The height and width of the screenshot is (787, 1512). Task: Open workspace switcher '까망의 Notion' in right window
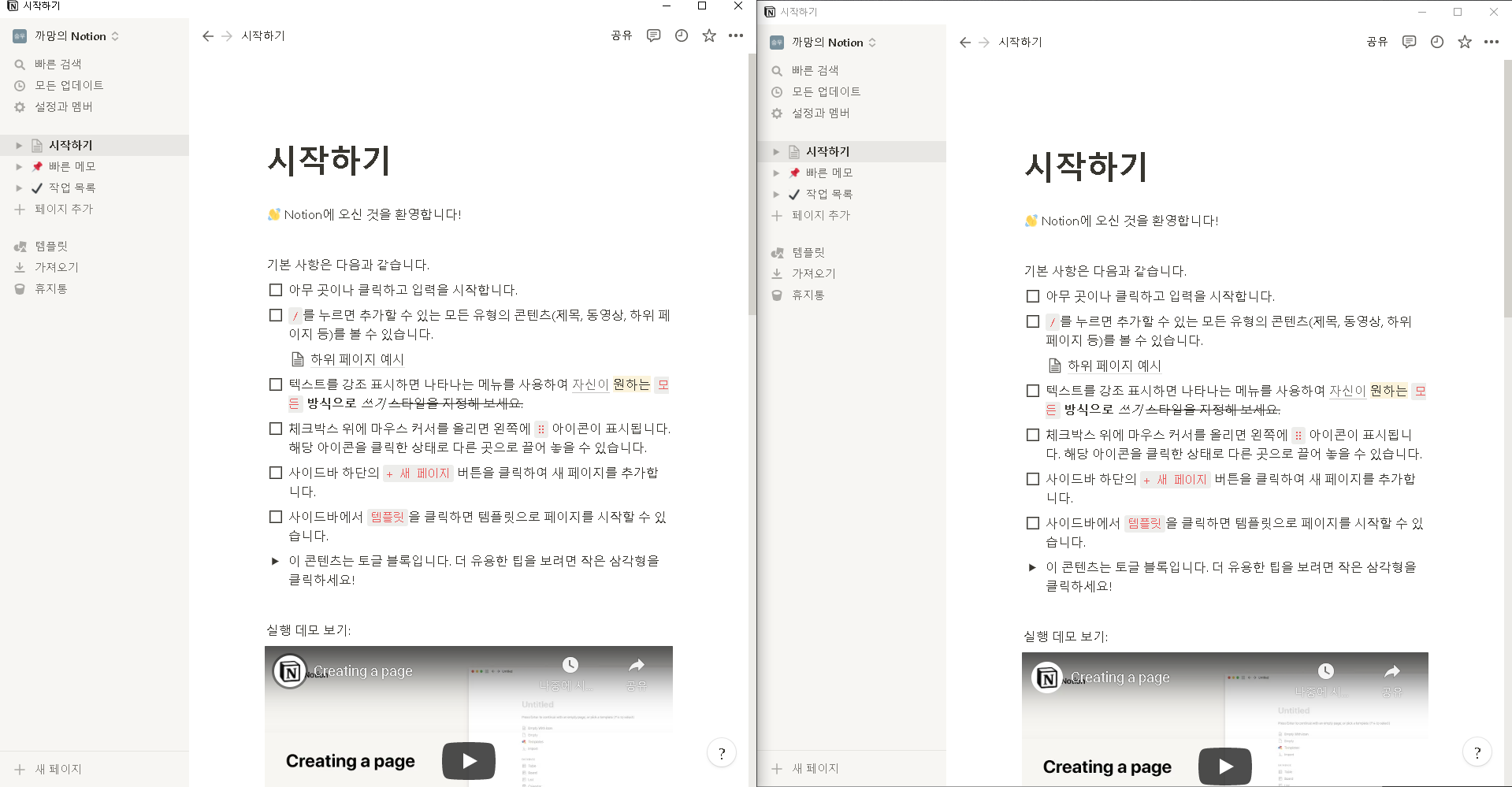(x=823, y=43)
